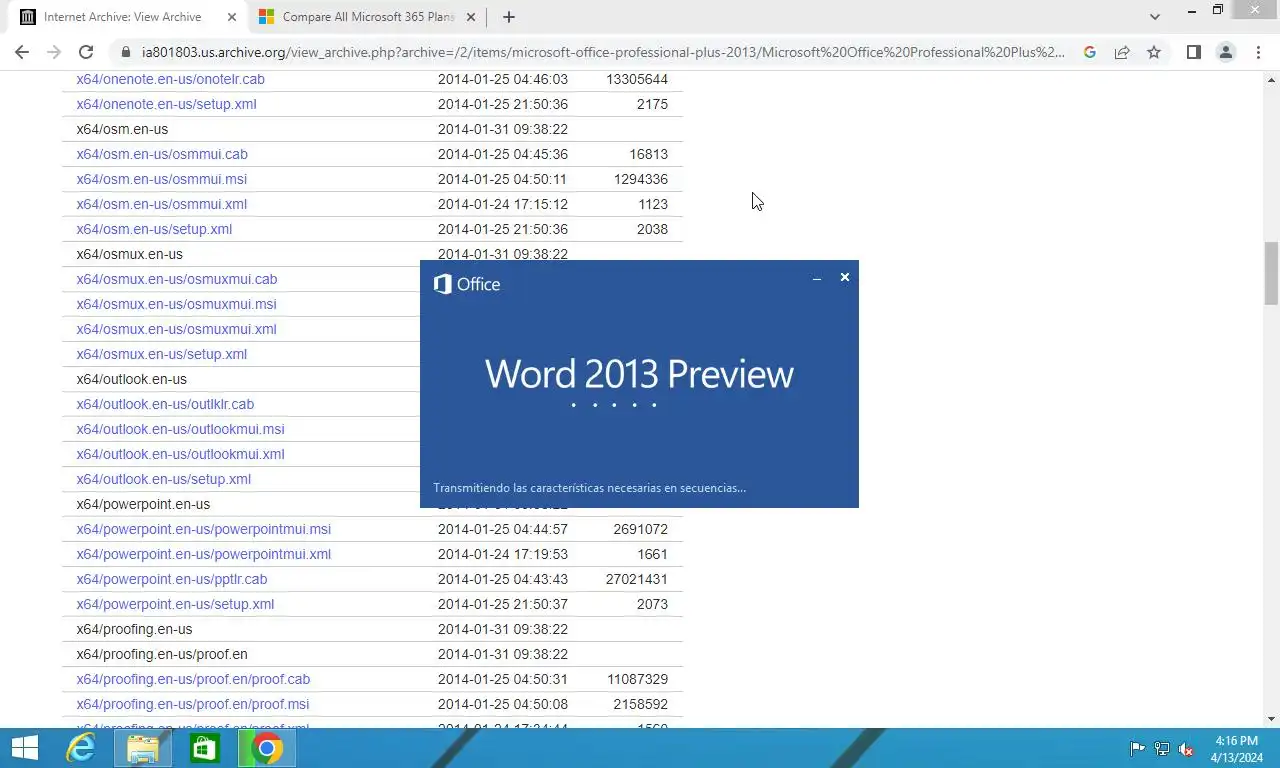Open x64/osmux.en-us/osmuxmui.cab link
This screenshot has width=1280, height=768.
pyautogui.click(x=177, y=279)
